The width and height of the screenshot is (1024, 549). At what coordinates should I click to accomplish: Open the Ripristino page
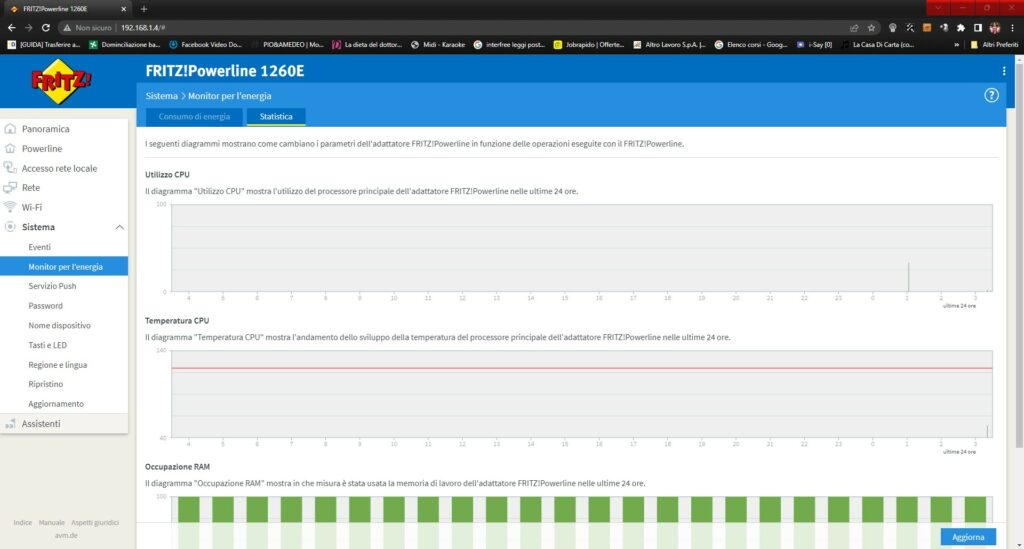coord(46,384)
